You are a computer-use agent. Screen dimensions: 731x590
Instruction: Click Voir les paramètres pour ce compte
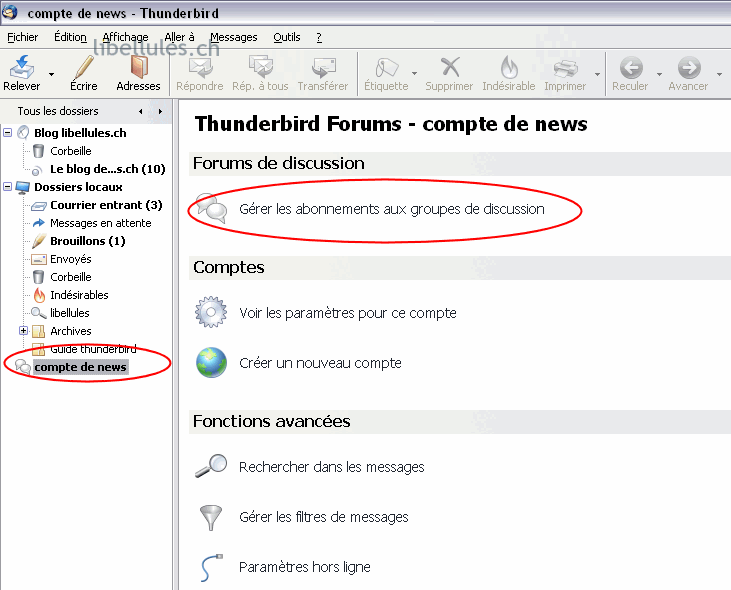click(348, 313)
